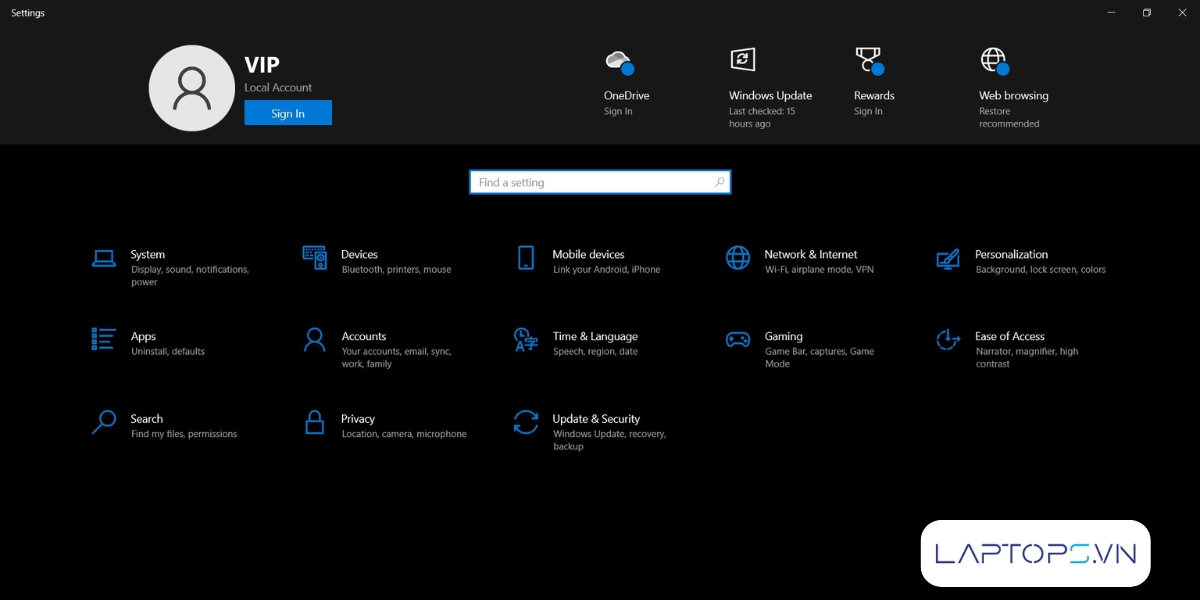Click the magnifier icon in the search box
The width and height of the screenshot is (1200, 600).
[719, 182]
